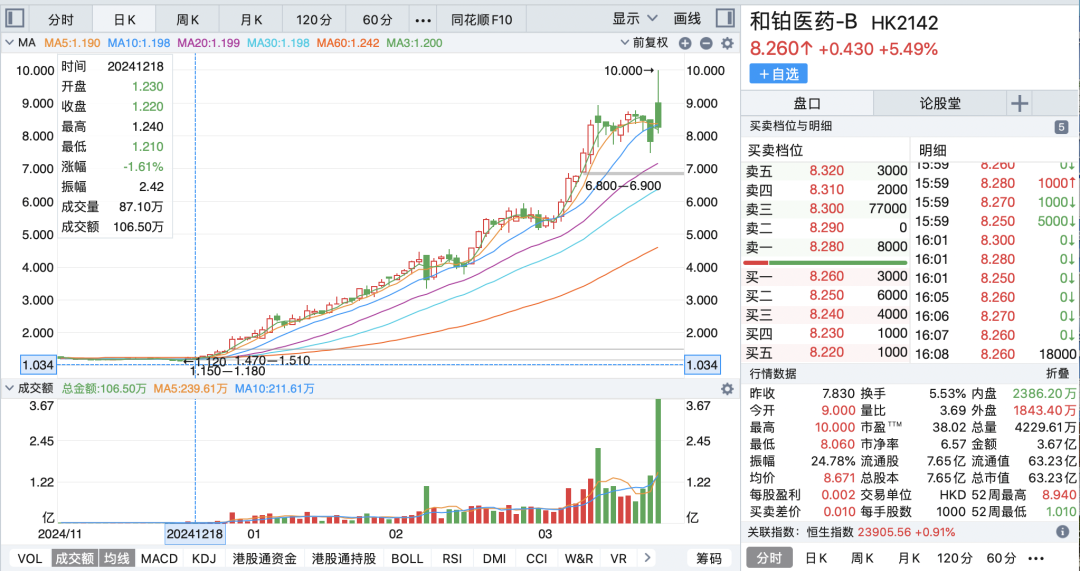Open more periods ellipsis in bottom-right bar
This screenshot has width=1080, height=571.
pos(1035,558)
